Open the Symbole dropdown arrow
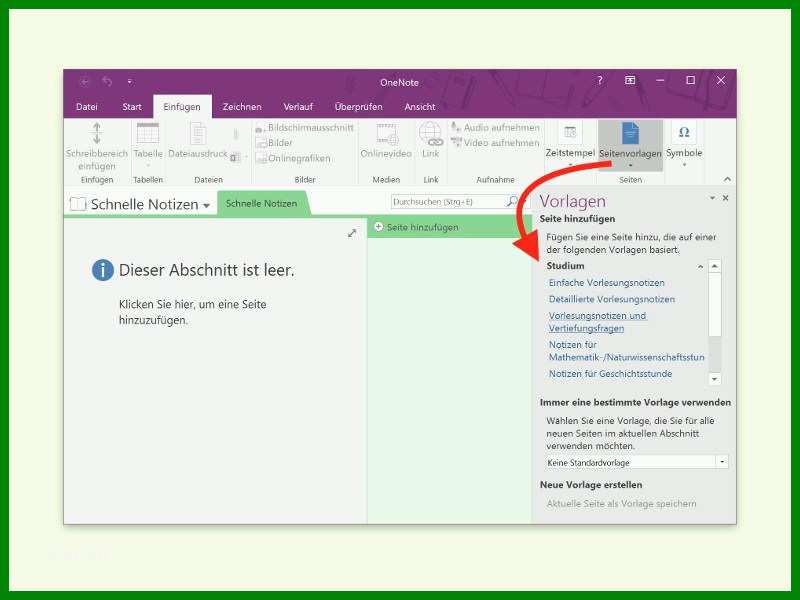This screenshot has height=600, width=800. 684,165
